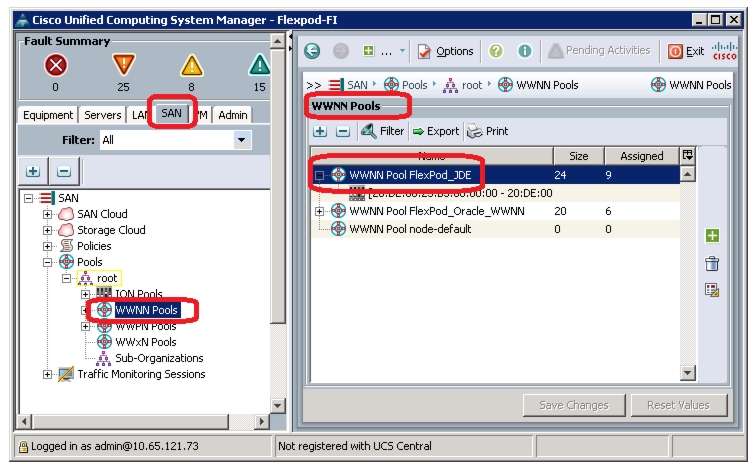This screenshot has height=464, width=753.
Task: Click the minor faults yellow triangle icon
Action: tap(192, 65)
